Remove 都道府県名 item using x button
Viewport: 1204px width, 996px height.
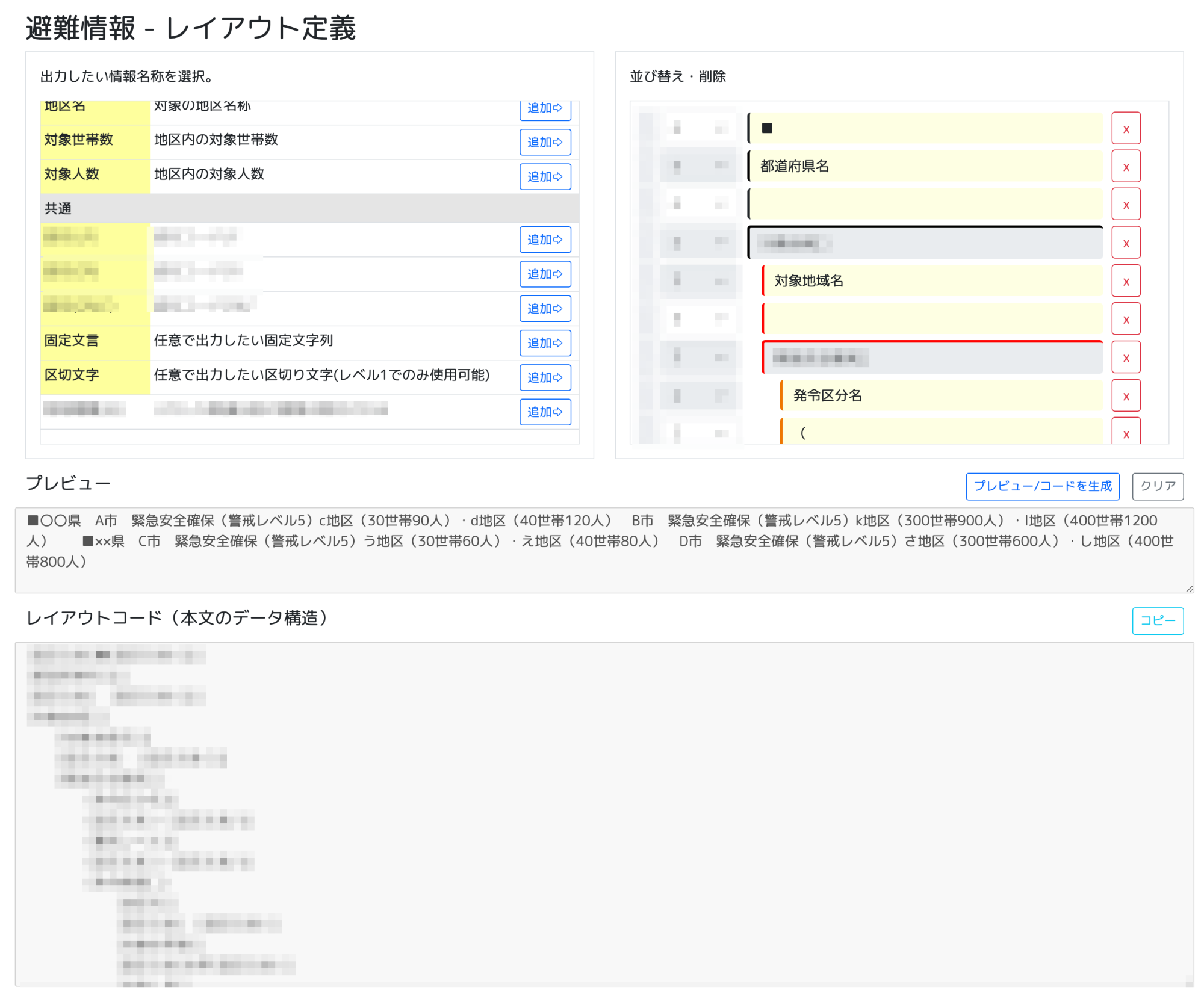point(1125,167)
